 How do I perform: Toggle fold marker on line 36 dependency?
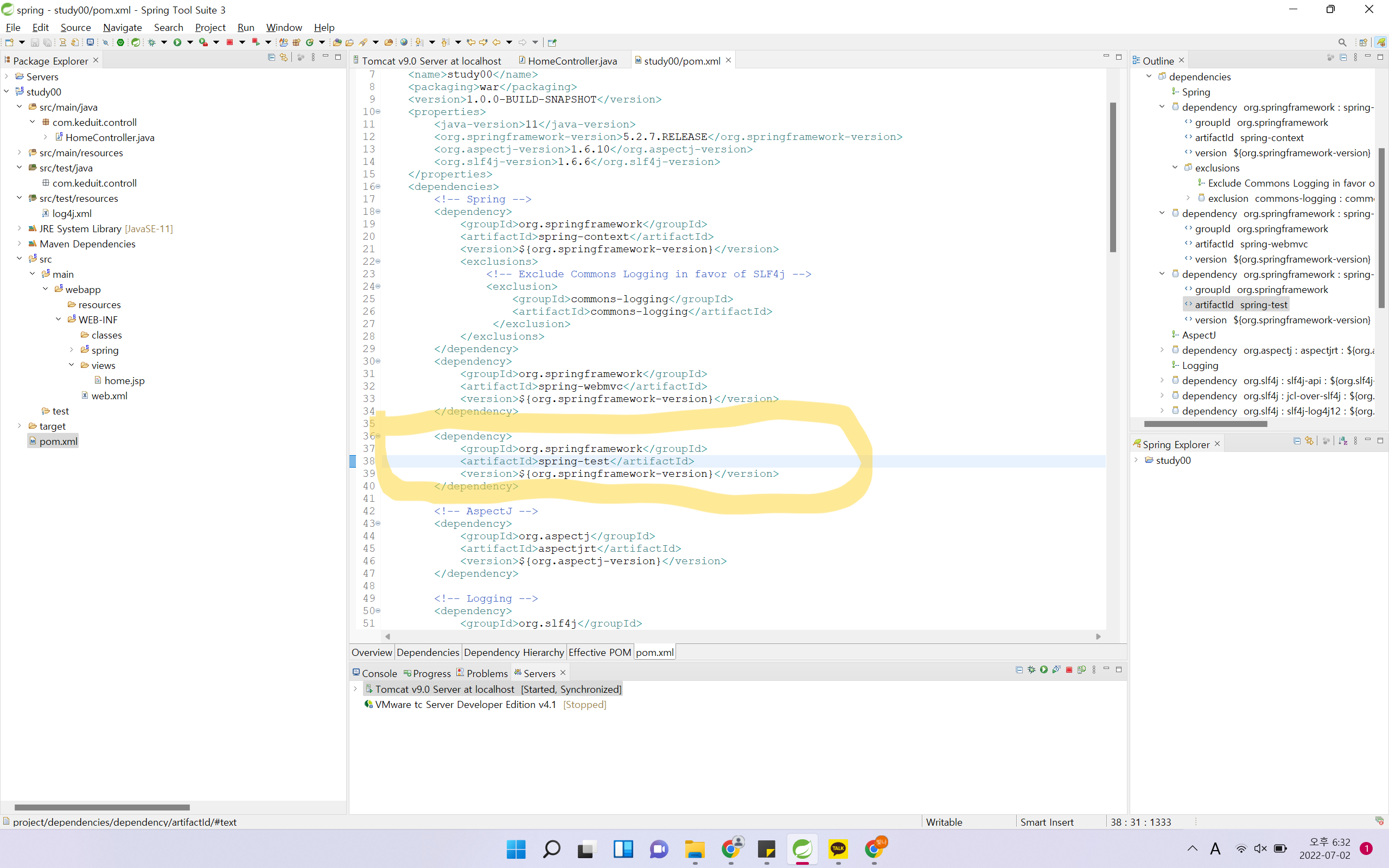coord(378,436)
